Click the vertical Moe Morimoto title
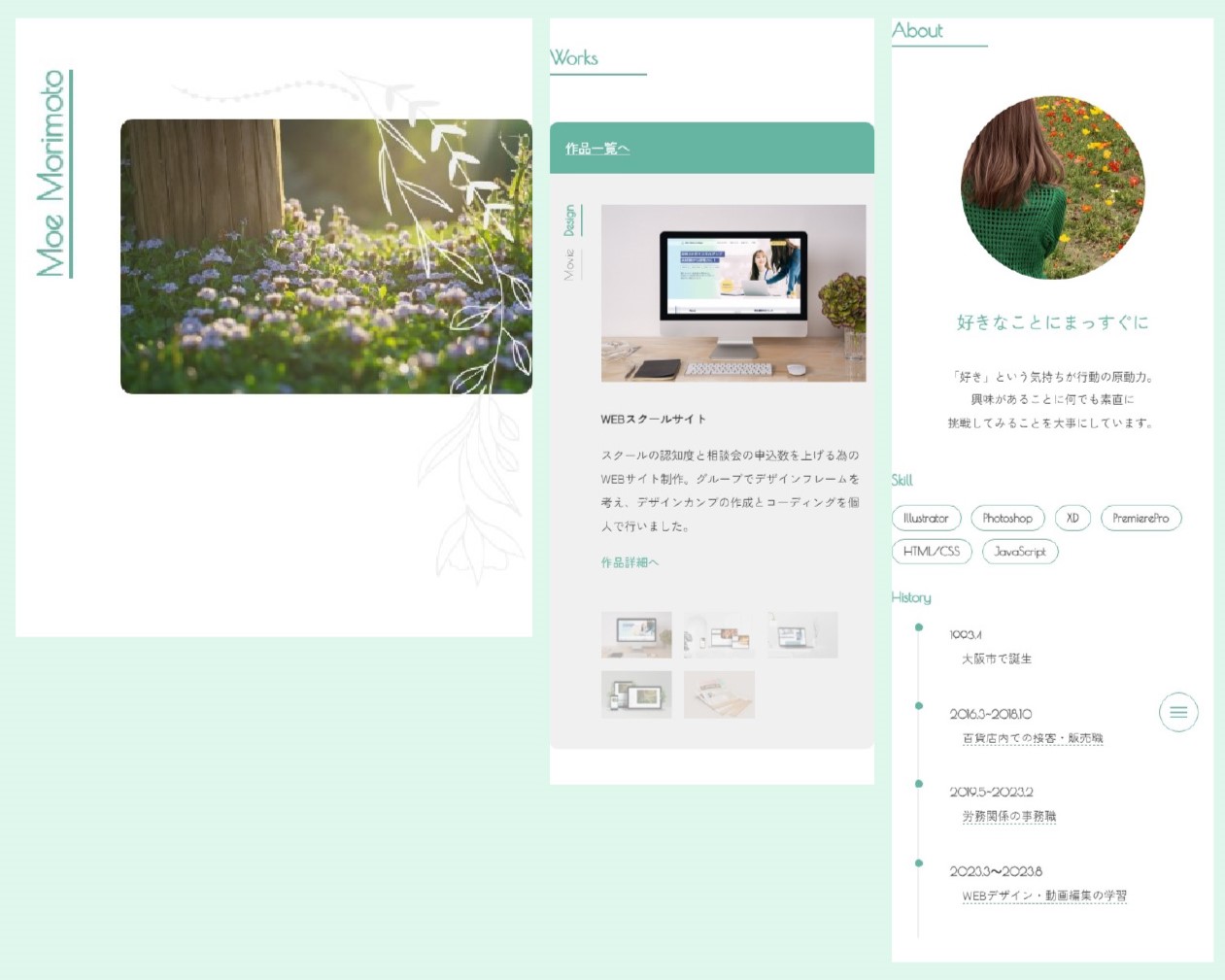The height and width of the screenshot is (980, 1225). click(52, 174)
